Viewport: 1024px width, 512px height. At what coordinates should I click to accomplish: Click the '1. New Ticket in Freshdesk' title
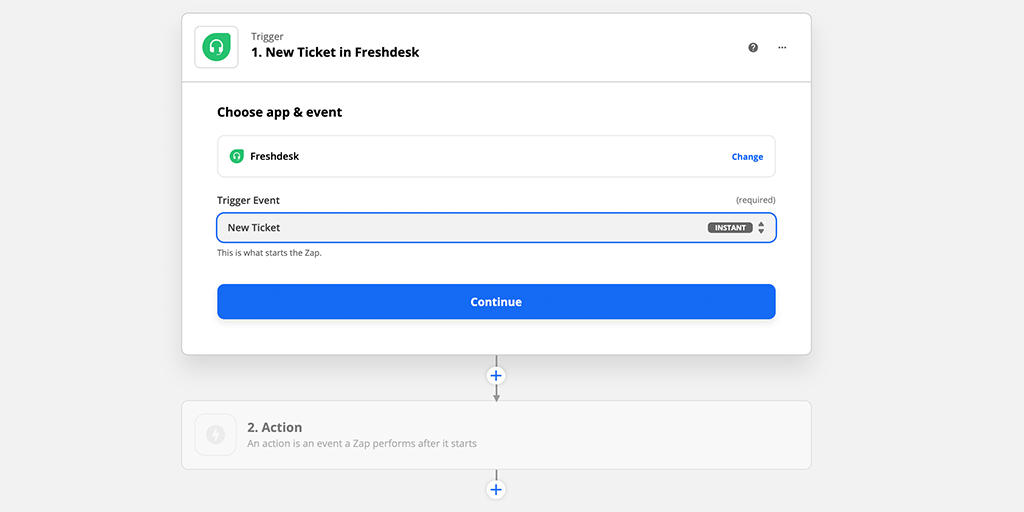point(335,52)
